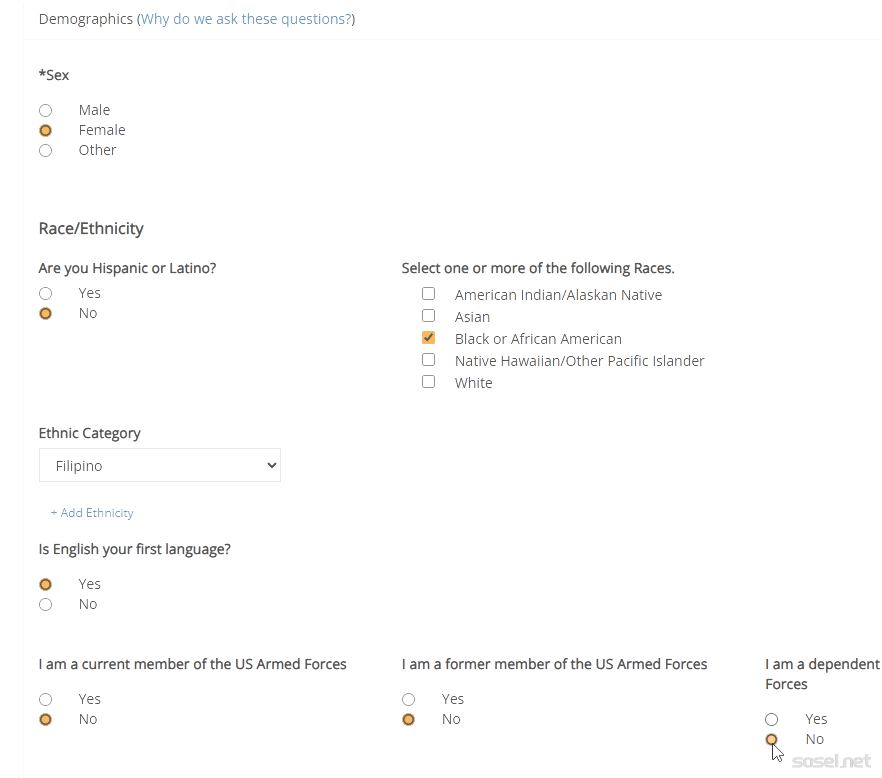Choose Other for the Sex option
The image size is (882, 778).
click(x=45, y=150)
